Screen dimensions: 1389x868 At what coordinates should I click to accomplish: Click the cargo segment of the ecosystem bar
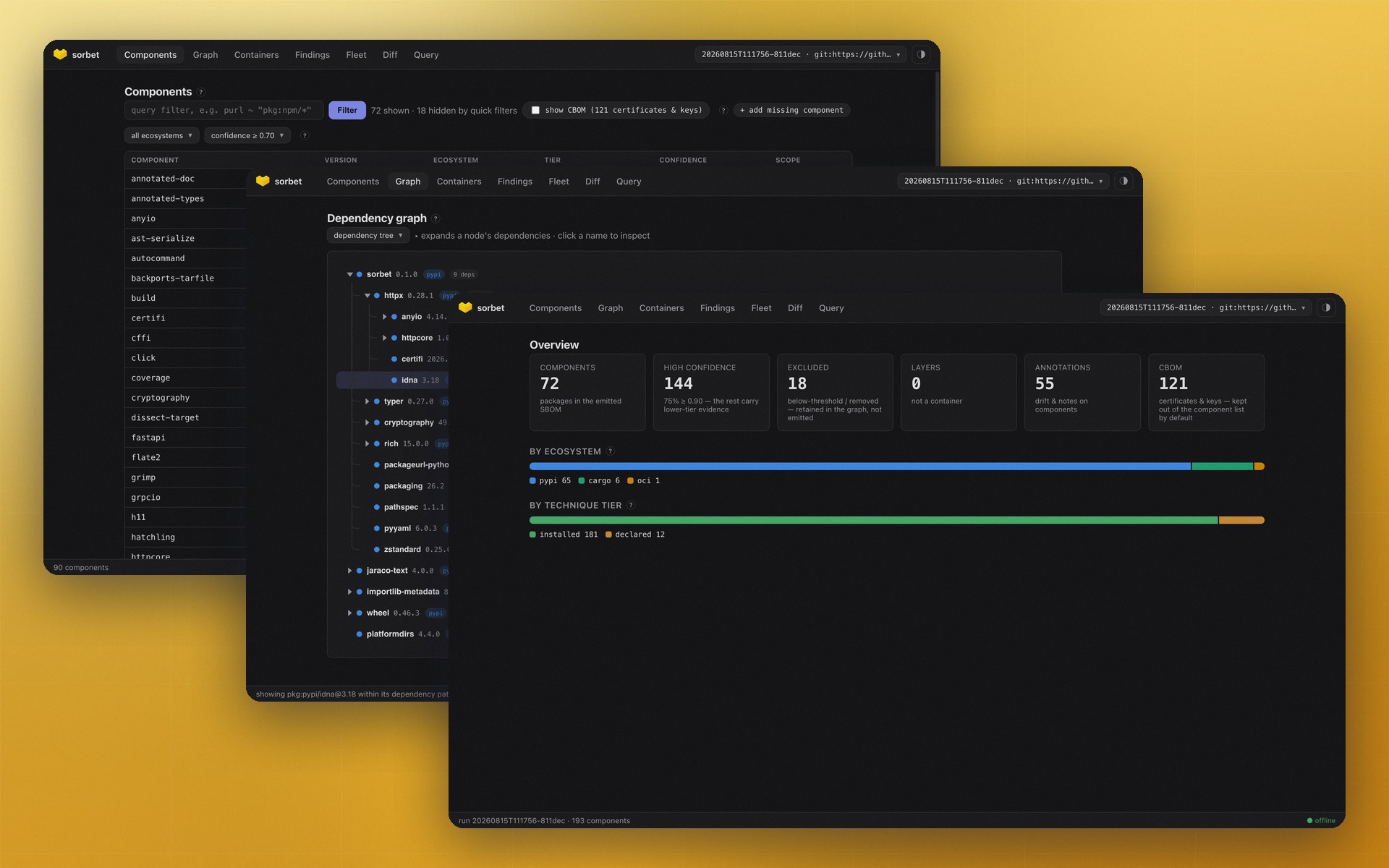pos(1223,466)
